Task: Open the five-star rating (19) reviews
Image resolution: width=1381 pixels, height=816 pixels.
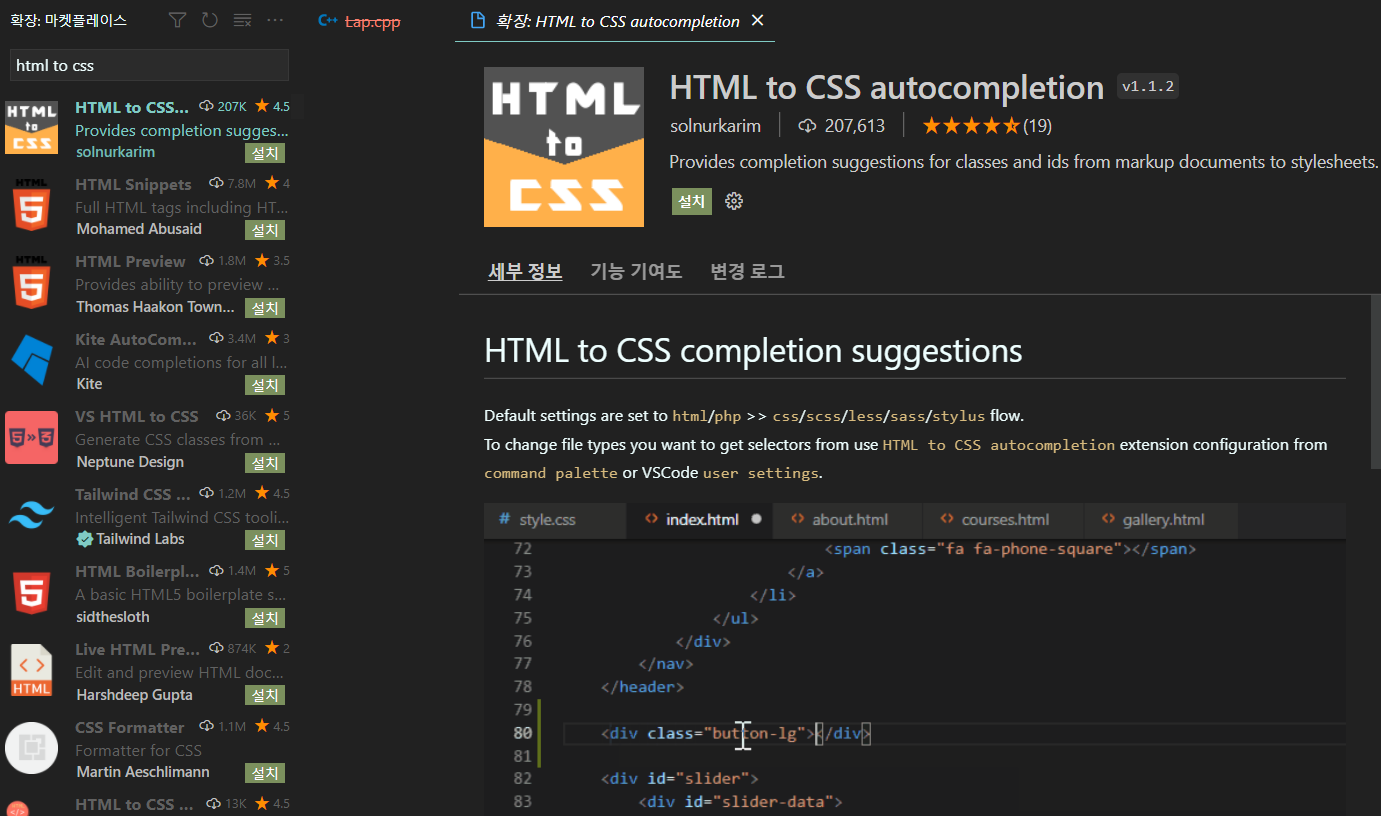Action: pyautogui.click(x=986, y=126)
